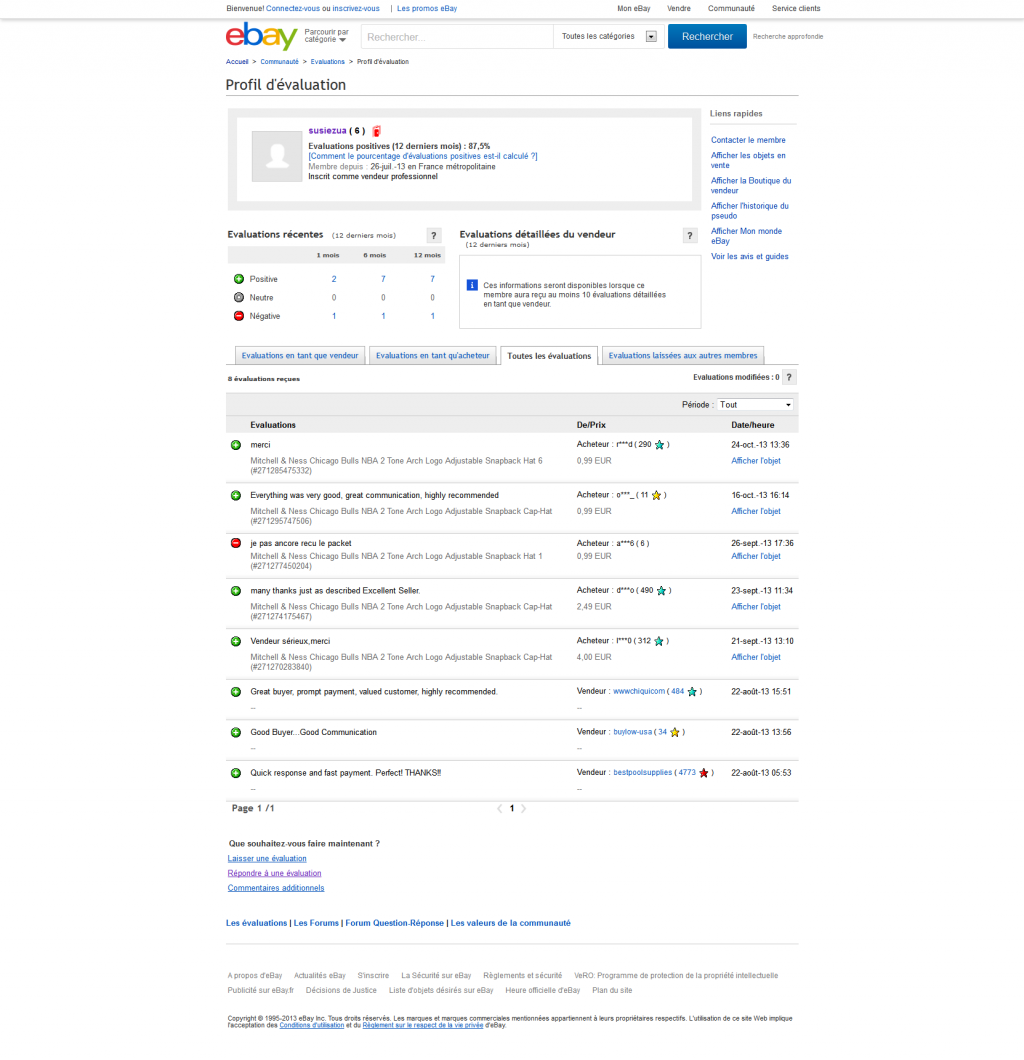1024x1060 pixels.
Task: Click Conditions d'utilisation footer link
Action: click(312, 1026)
